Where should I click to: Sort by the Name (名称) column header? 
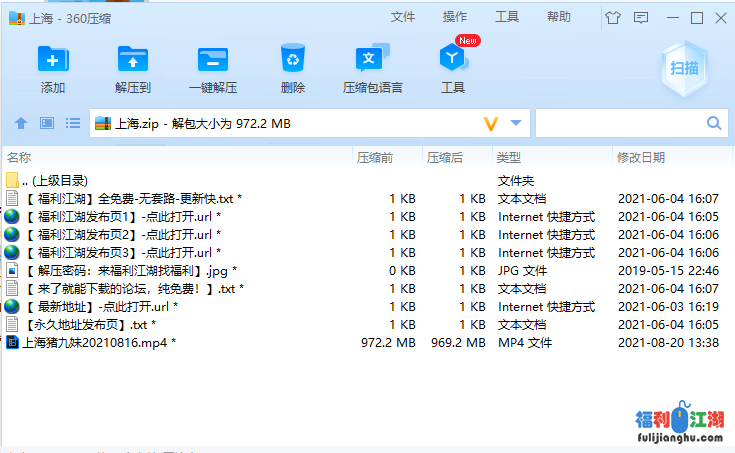19,157
